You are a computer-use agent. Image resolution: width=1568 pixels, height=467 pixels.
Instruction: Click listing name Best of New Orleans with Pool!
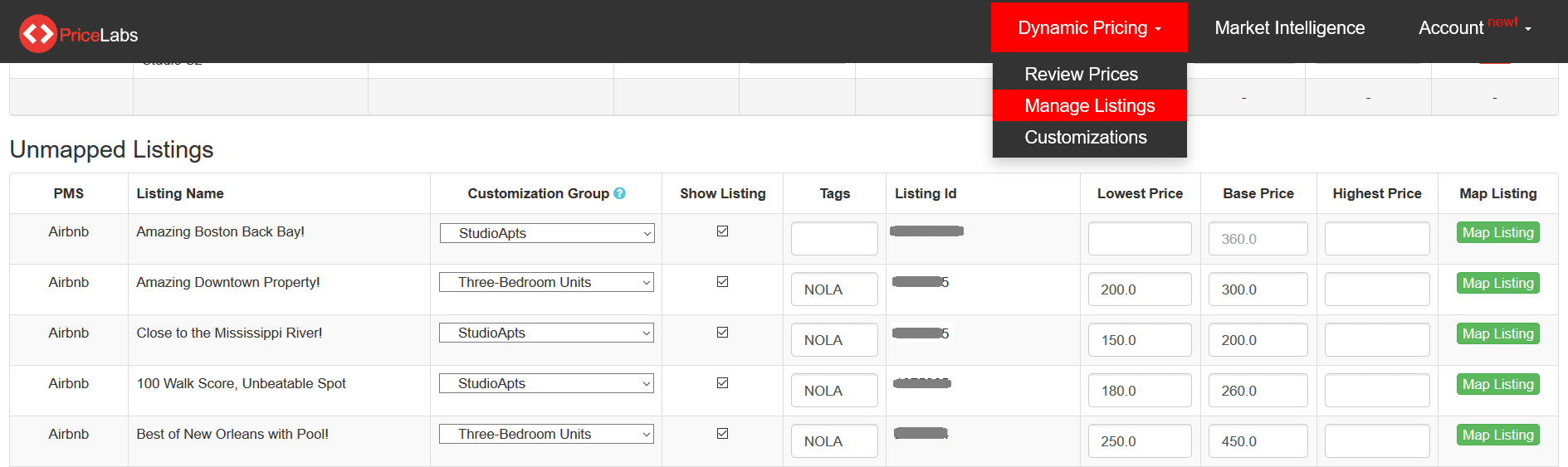[232, 434]
